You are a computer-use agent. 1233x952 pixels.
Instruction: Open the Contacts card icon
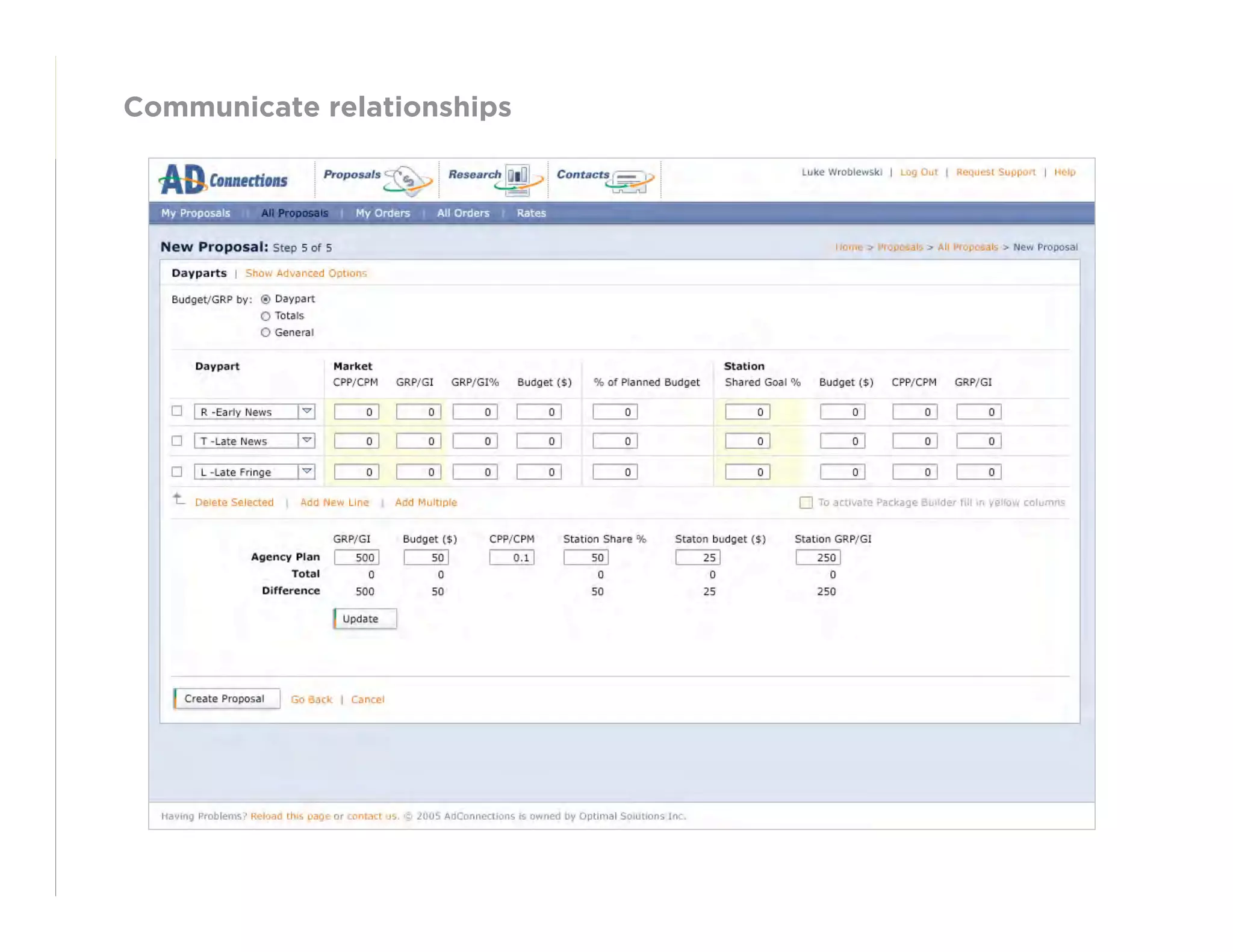tap(630, 181)
